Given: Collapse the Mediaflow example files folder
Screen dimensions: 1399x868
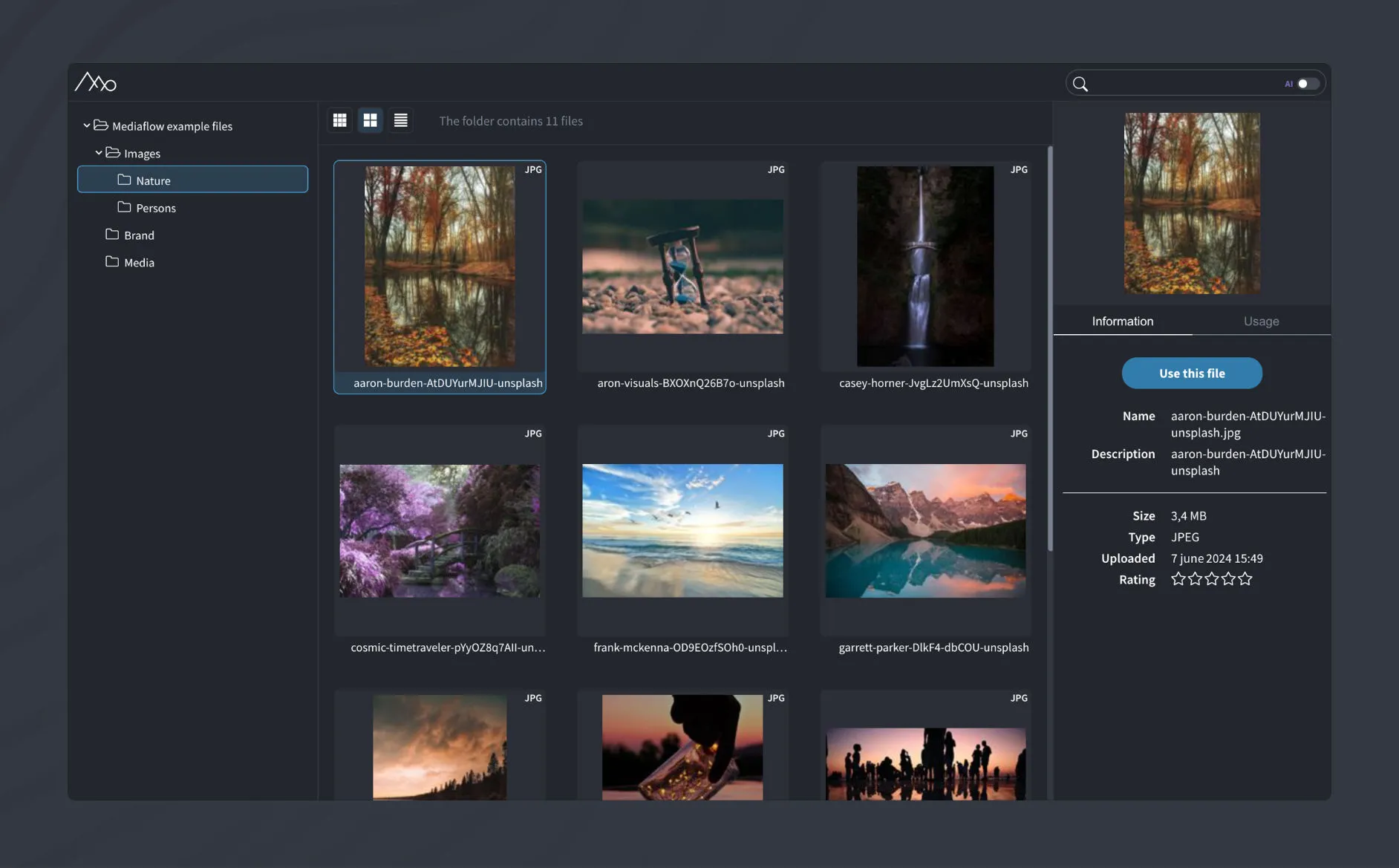Looking at the screenshot, I should tap(87, 125).
